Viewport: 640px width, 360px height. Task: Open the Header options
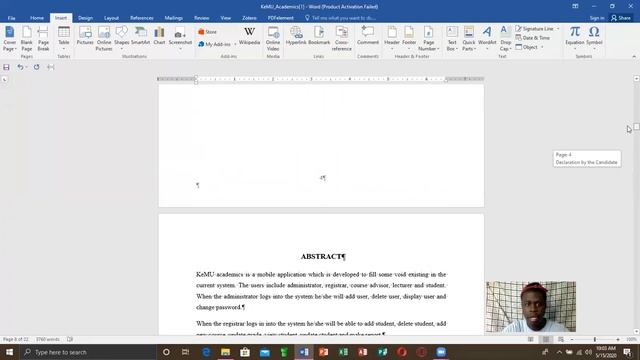(392, 39)
